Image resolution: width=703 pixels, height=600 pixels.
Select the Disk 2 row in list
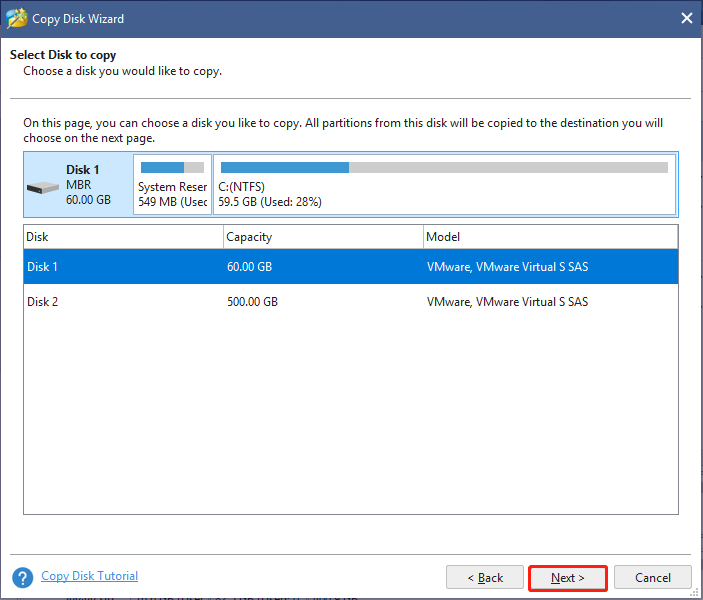351,302
